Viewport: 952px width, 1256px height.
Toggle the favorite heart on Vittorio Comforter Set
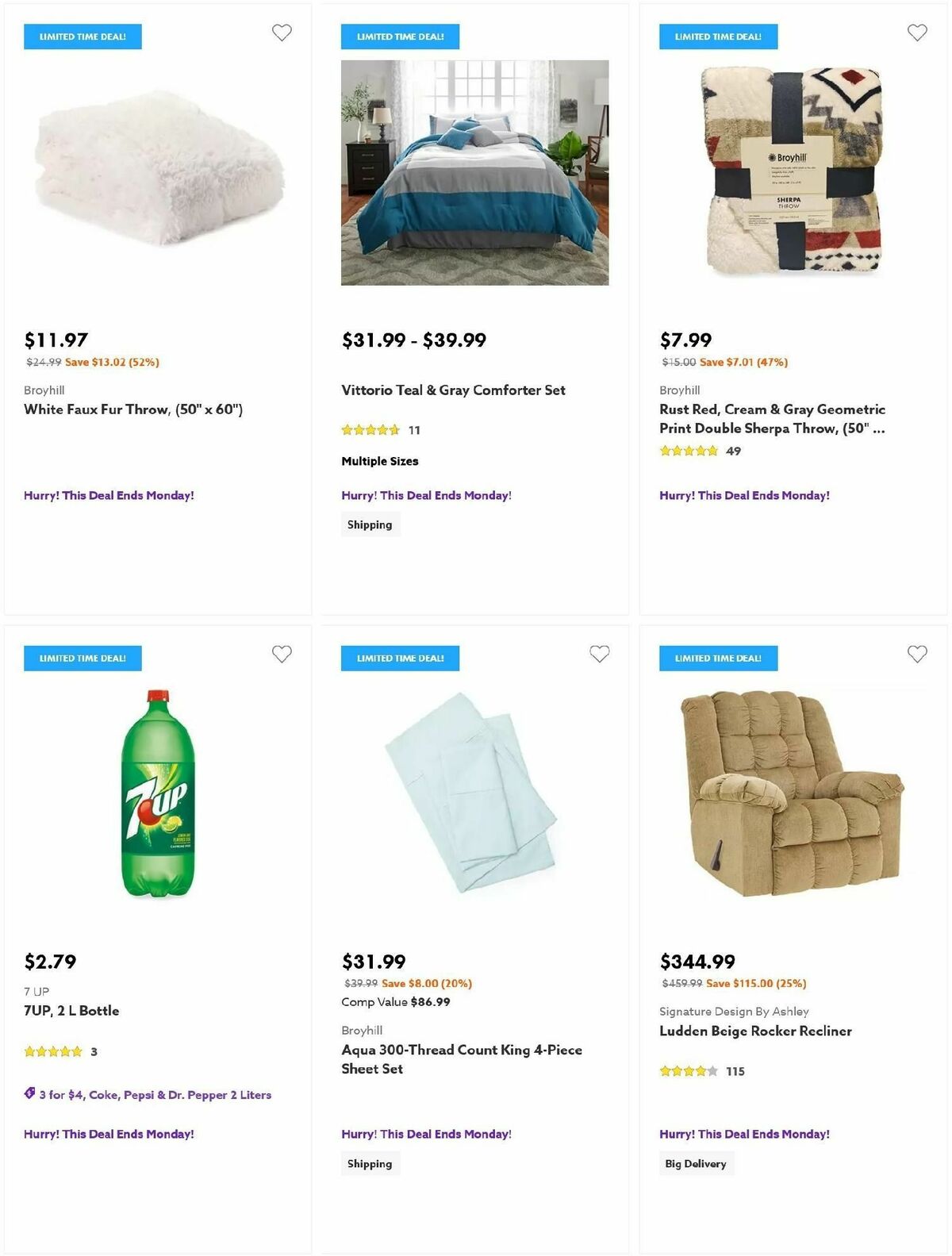601,33
